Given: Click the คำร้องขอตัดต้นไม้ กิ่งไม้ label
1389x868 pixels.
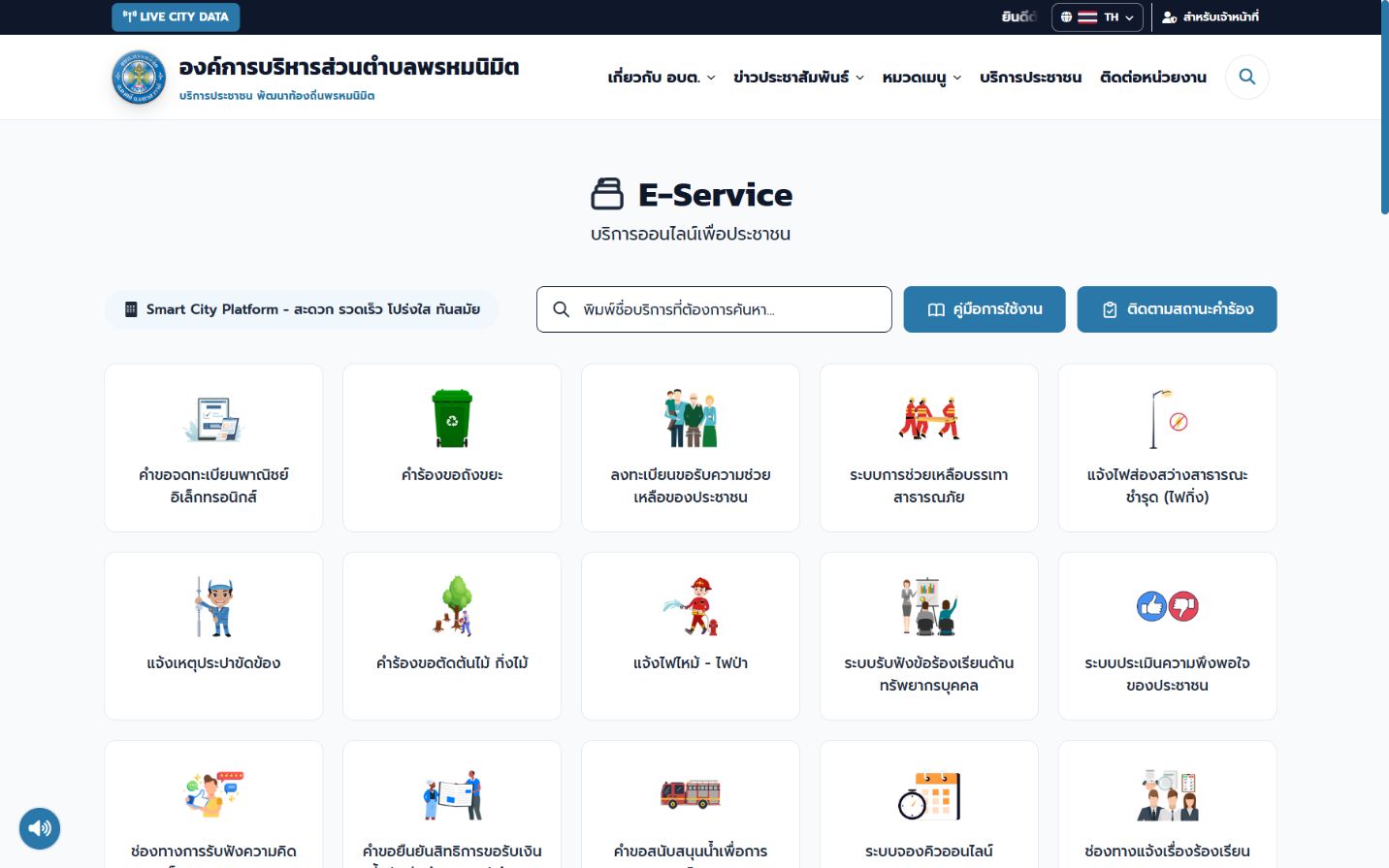Looking at the screenshot, I should pyautogui.click(x=452, y=663).
